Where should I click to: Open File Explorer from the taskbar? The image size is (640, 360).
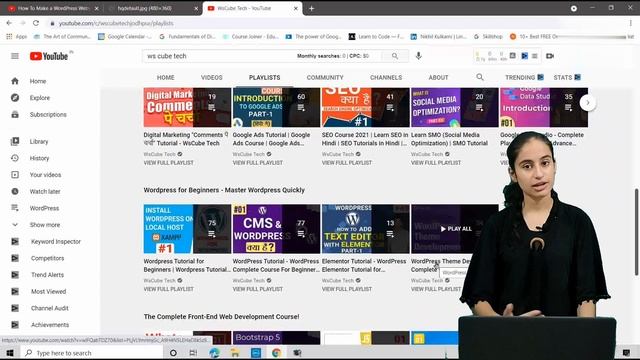pos(235,353)
